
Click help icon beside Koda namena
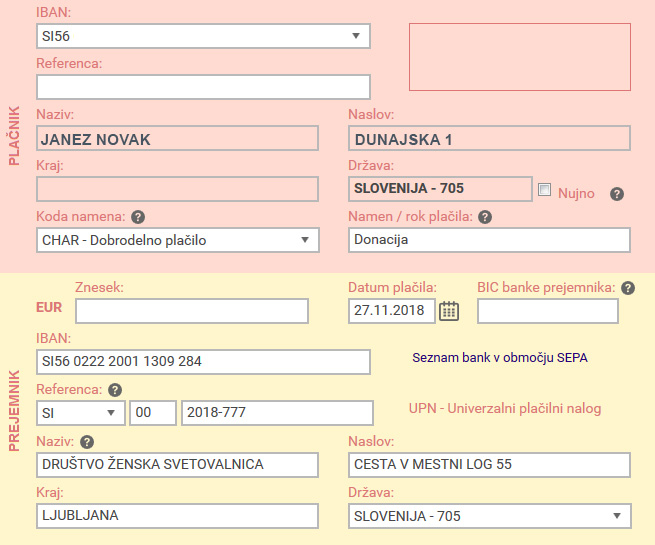[138, 216]
